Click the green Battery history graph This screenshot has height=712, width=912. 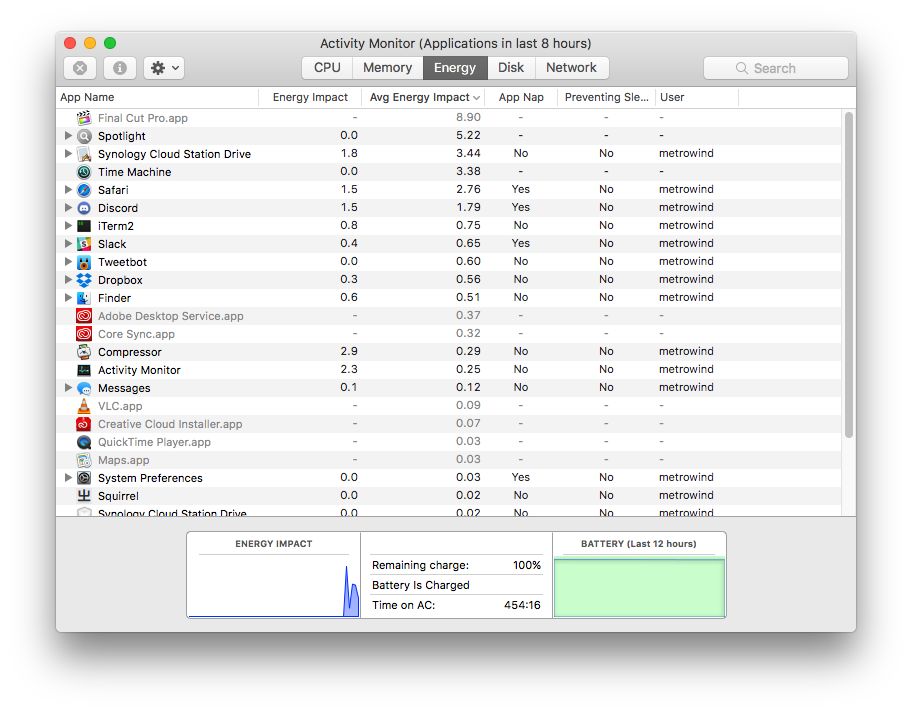[639, 587]
